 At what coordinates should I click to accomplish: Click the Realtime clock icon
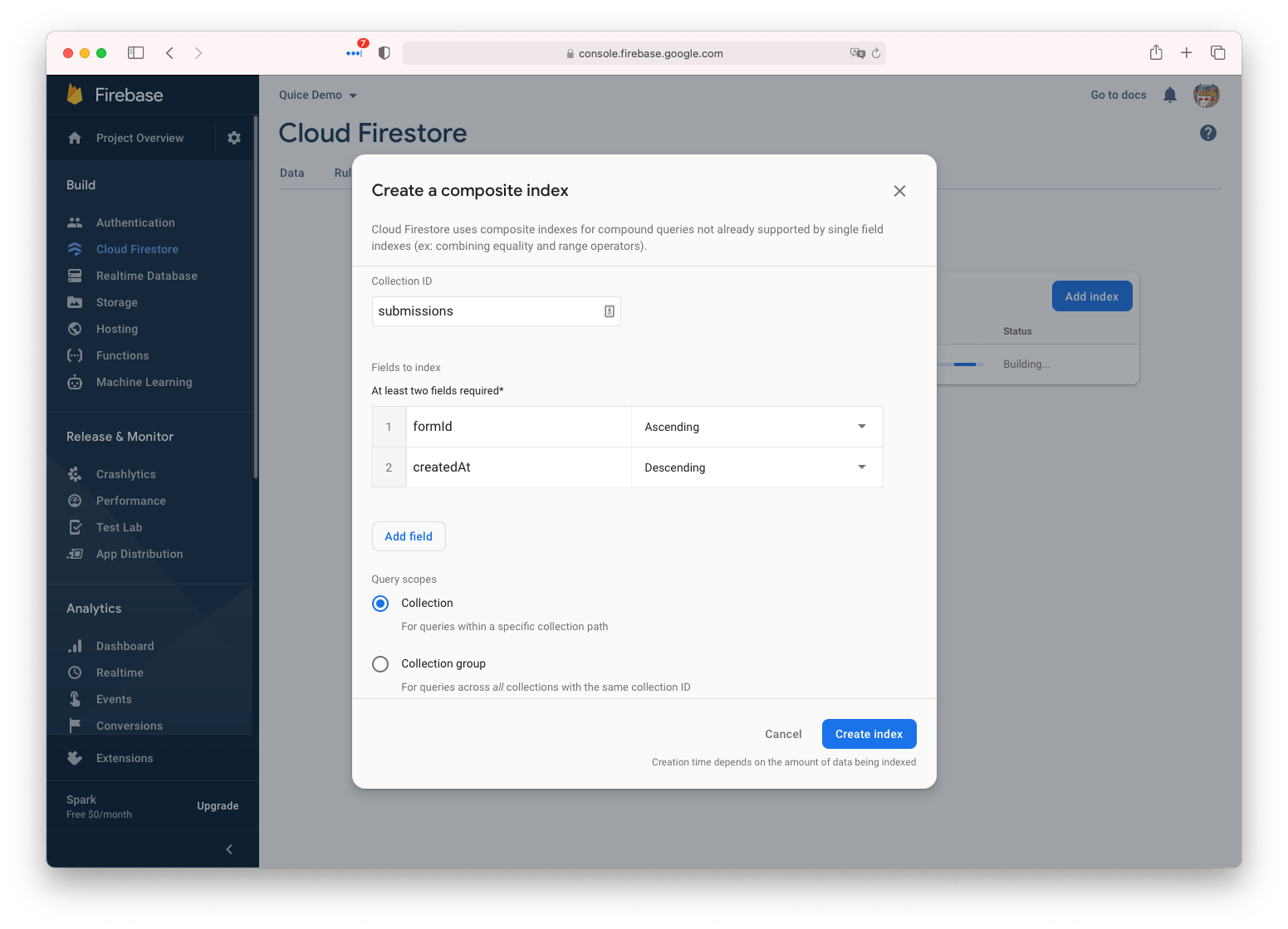coord(75,672)
